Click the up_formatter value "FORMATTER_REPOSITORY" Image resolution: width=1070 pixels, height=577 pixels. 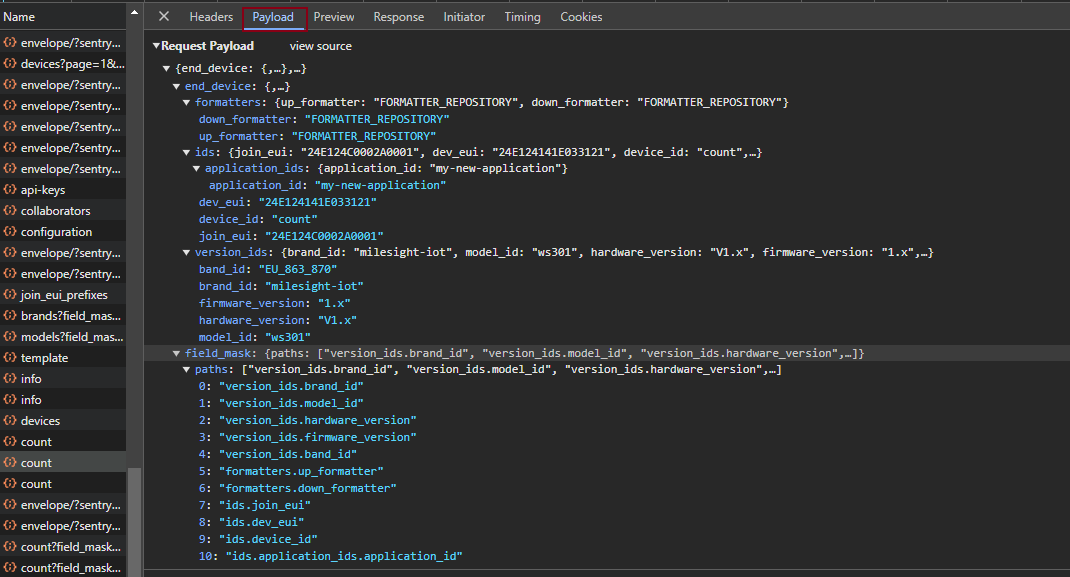(x=364, y=136)
